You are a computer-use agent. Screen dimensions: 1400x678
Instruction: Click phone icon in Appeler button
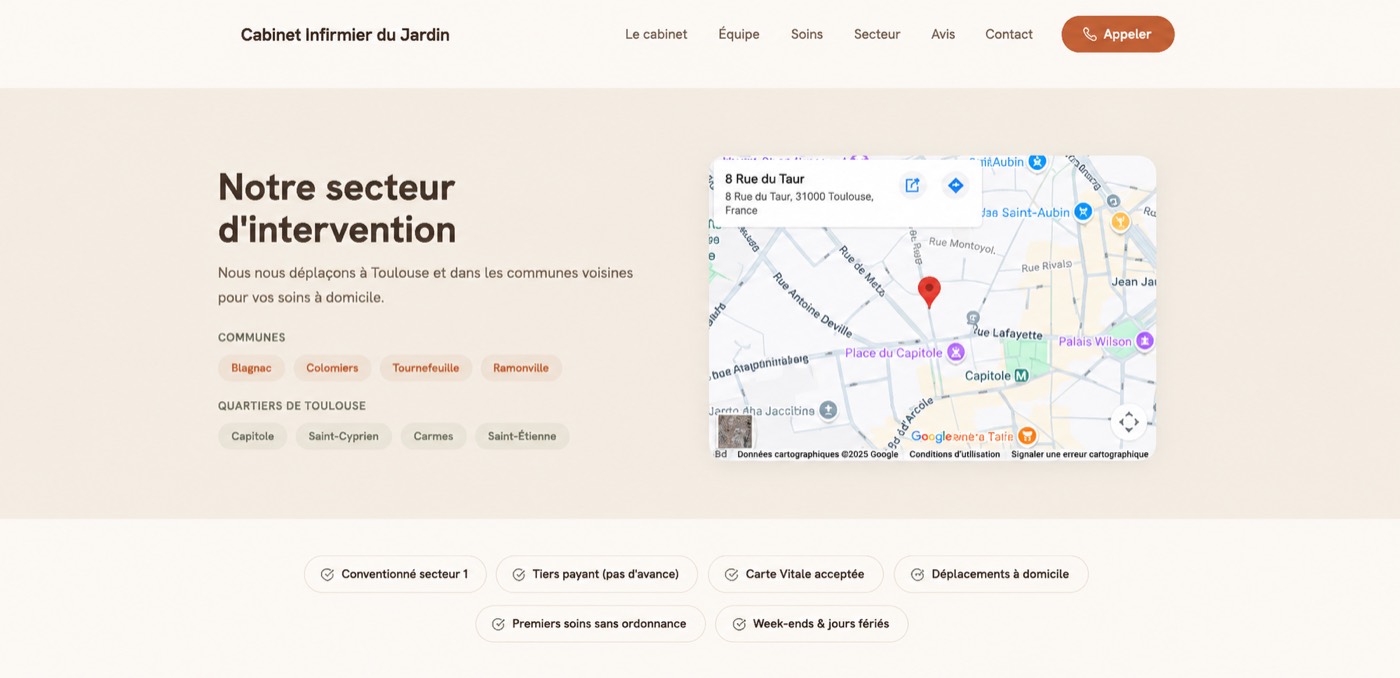pyautogui.click(x=1090, y=34)
